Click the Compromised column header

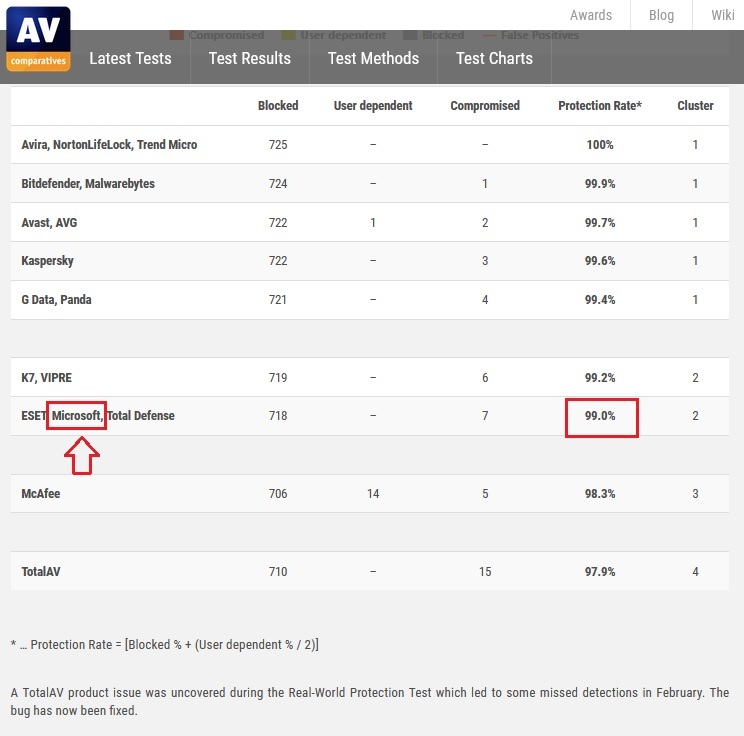point(485,106)
